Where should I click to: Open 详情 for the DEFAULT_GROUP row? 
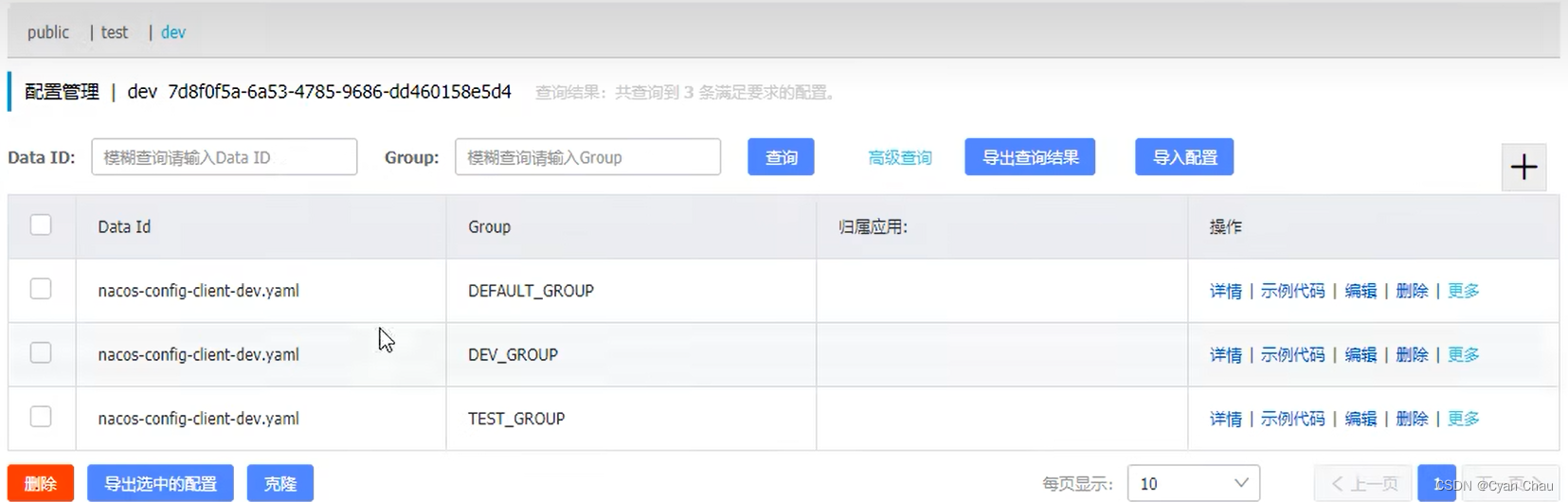[1226, 291]
